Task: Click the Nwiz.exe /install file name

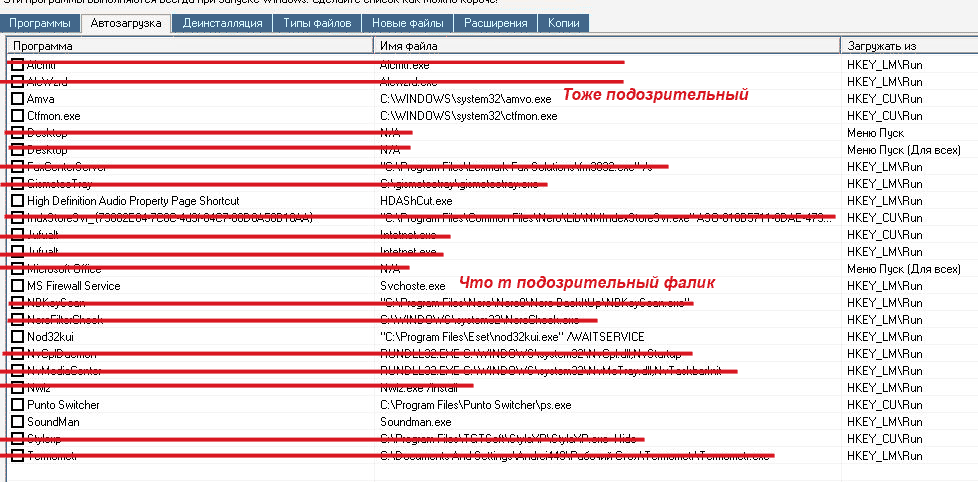Action: click(x=419, y=388)
